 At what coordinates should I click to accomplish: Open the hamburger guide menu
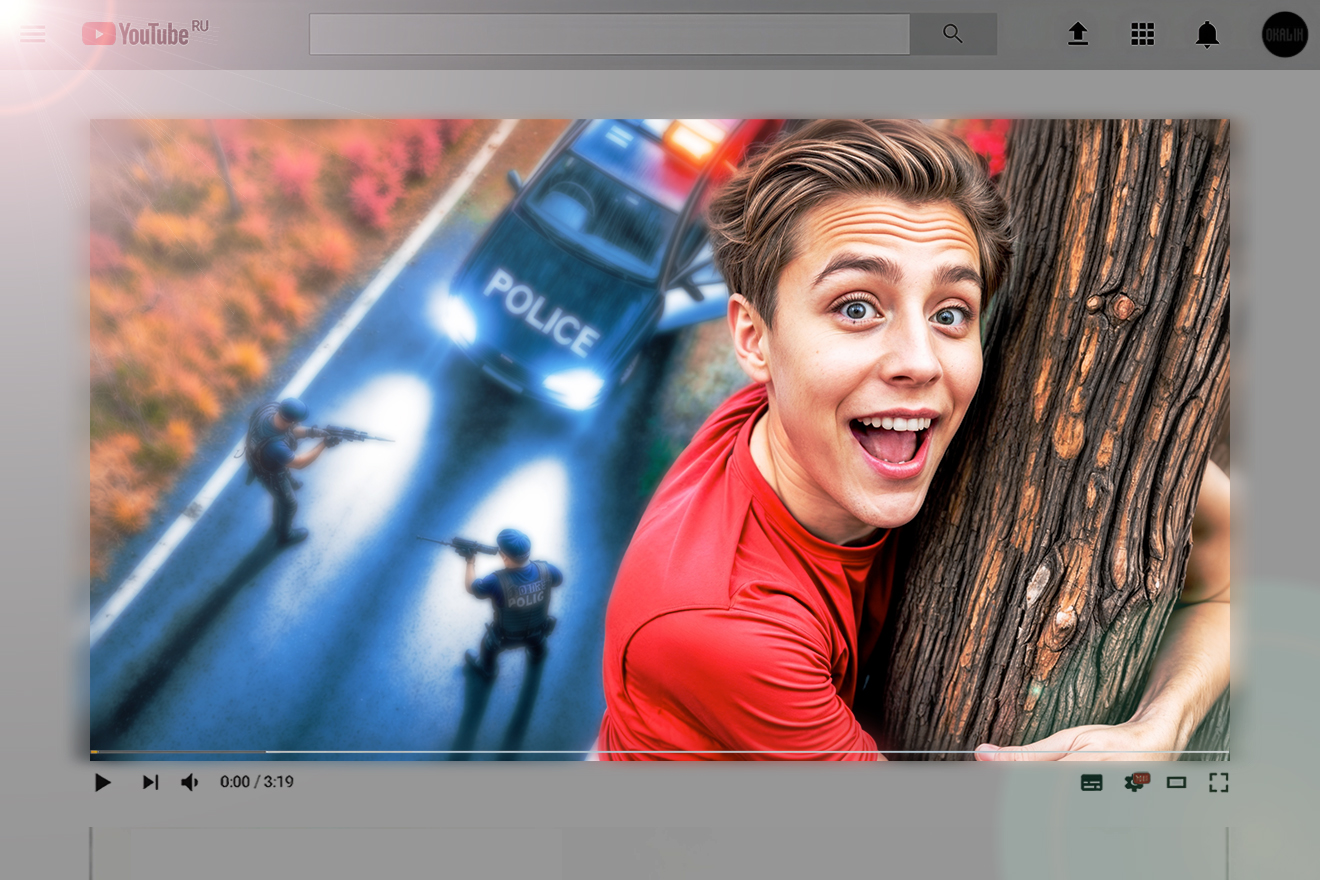click(x=33, y=35)
